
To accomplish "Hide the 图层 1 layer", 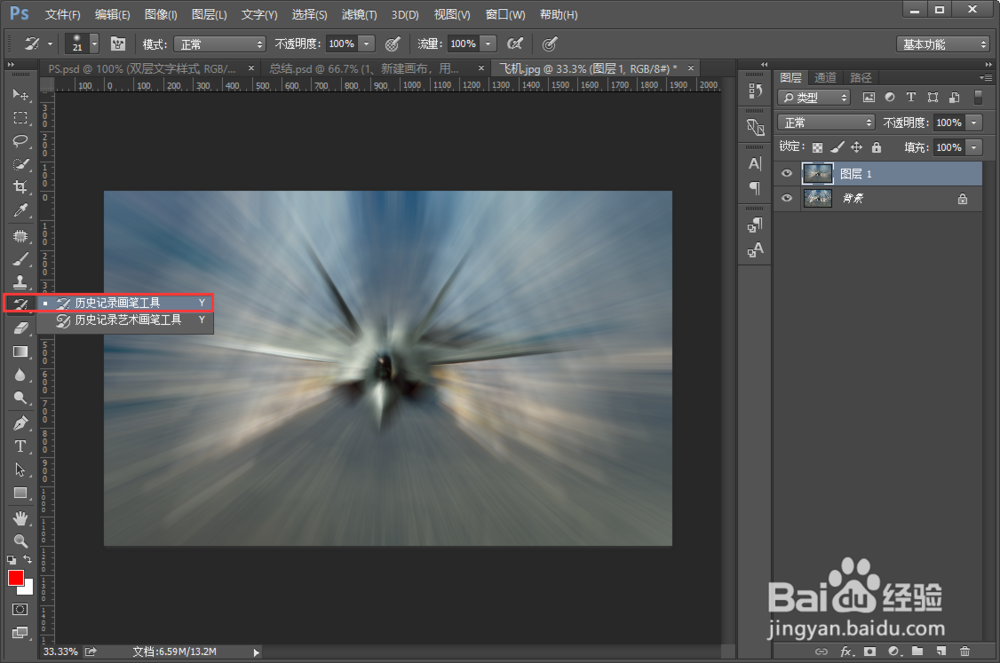I will click(787, 173).
